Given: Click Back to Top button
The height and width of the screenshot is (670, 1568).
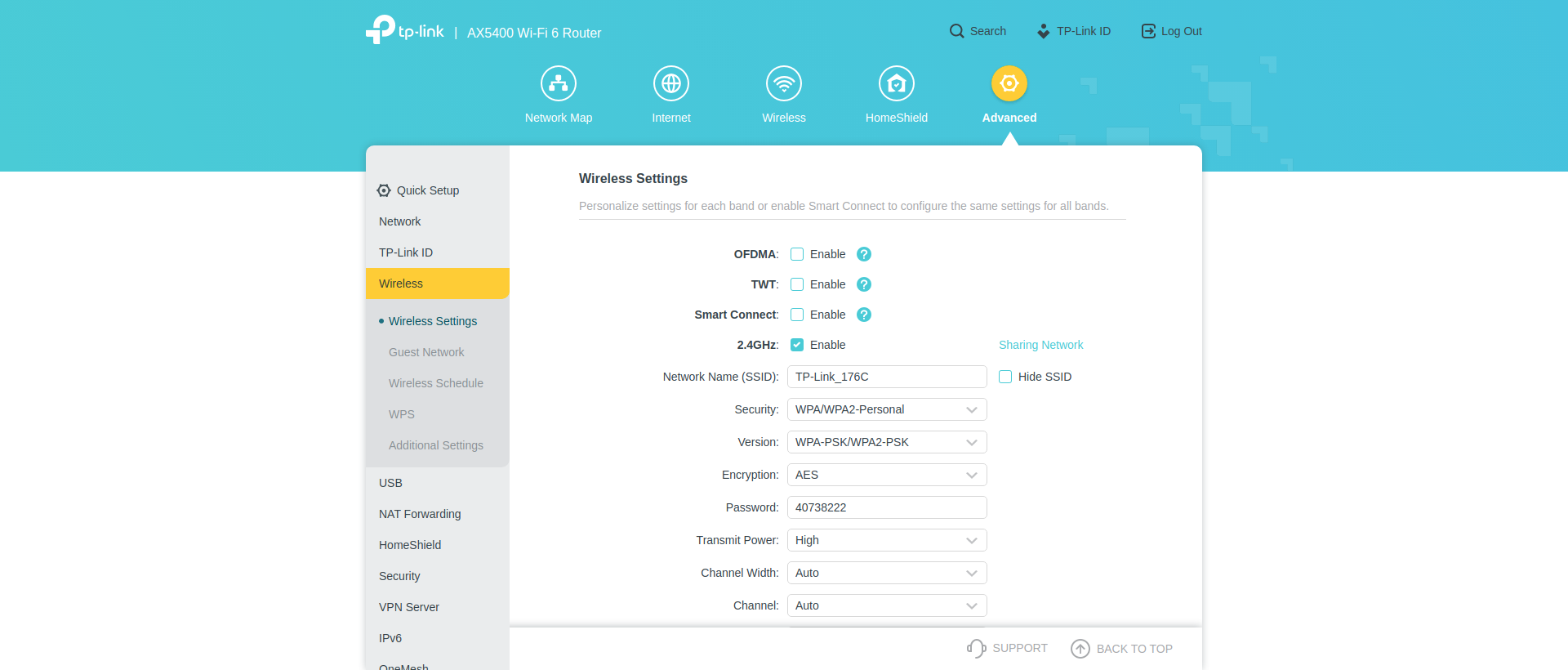Looking at the screenshot, I should pos(1121,649).
